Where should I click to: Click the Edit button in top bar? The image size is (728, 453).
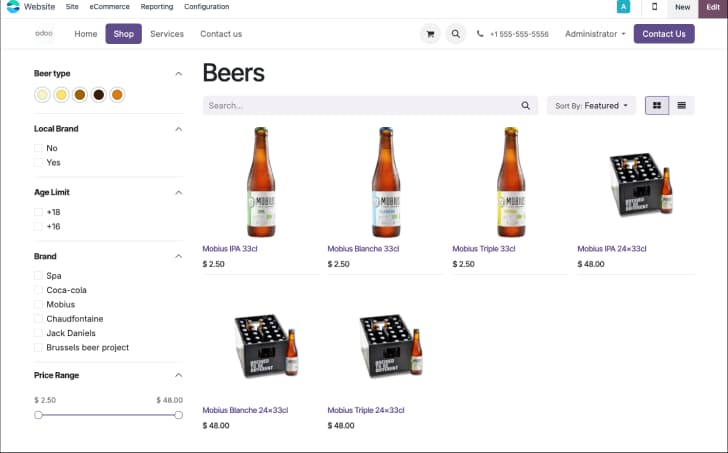click(x=713, y=7)
